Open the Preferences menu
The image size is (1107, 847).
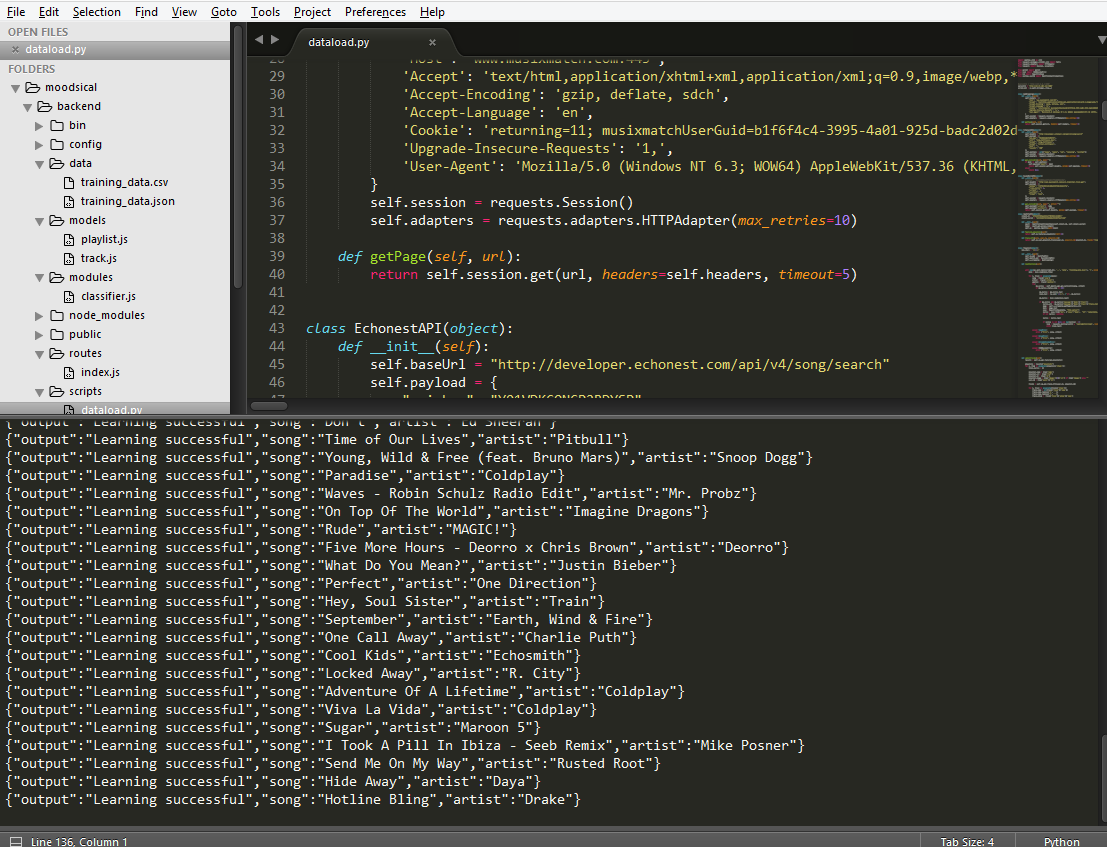[x=375, y=12]
